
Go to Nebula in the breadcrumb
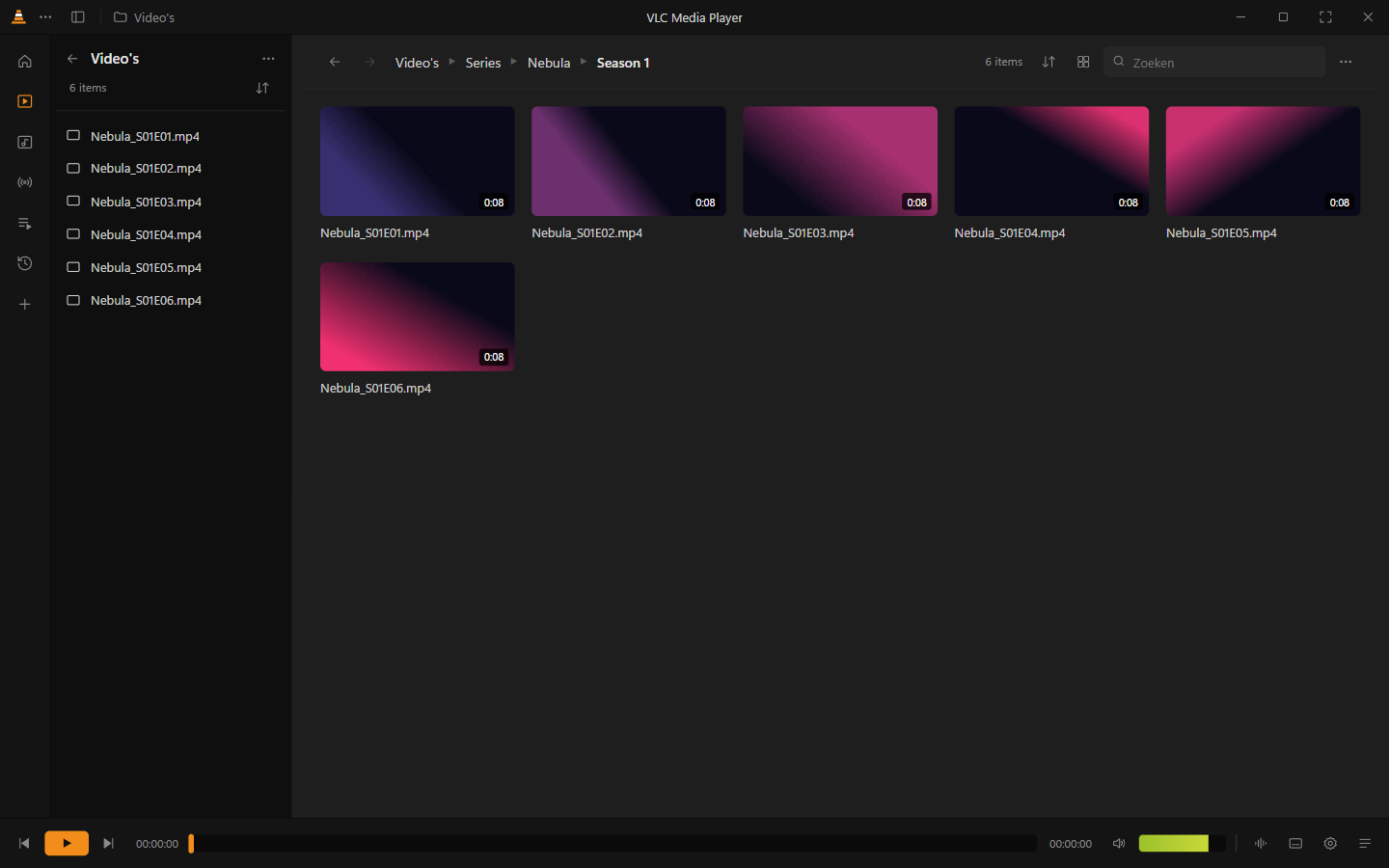click(x=549, y=63)
